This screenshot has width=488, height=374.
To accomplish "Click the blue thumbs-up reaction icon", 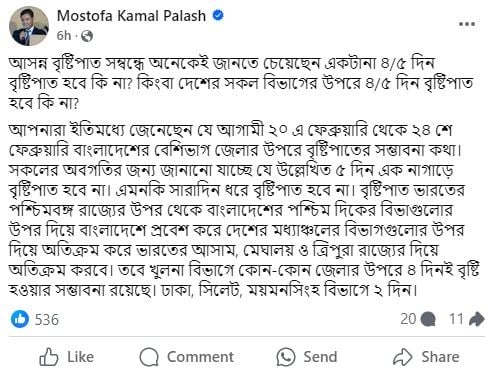I will click(x=20, y=319).
